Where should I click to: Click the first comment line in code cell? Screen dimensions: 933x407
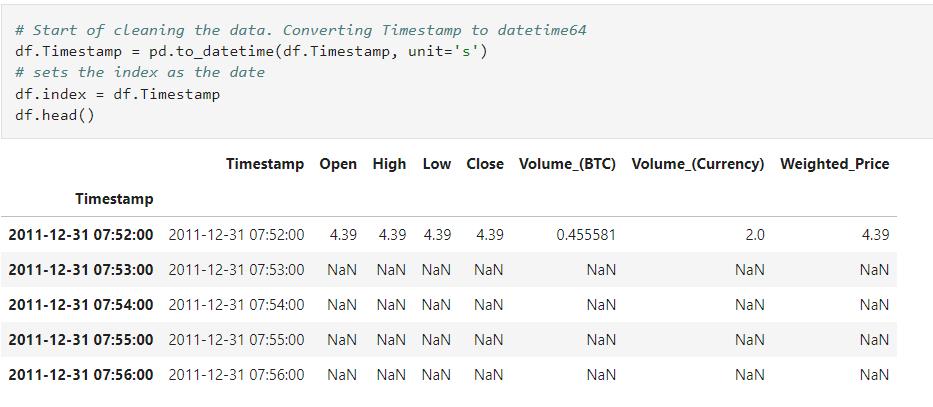[x=300, y=30]
